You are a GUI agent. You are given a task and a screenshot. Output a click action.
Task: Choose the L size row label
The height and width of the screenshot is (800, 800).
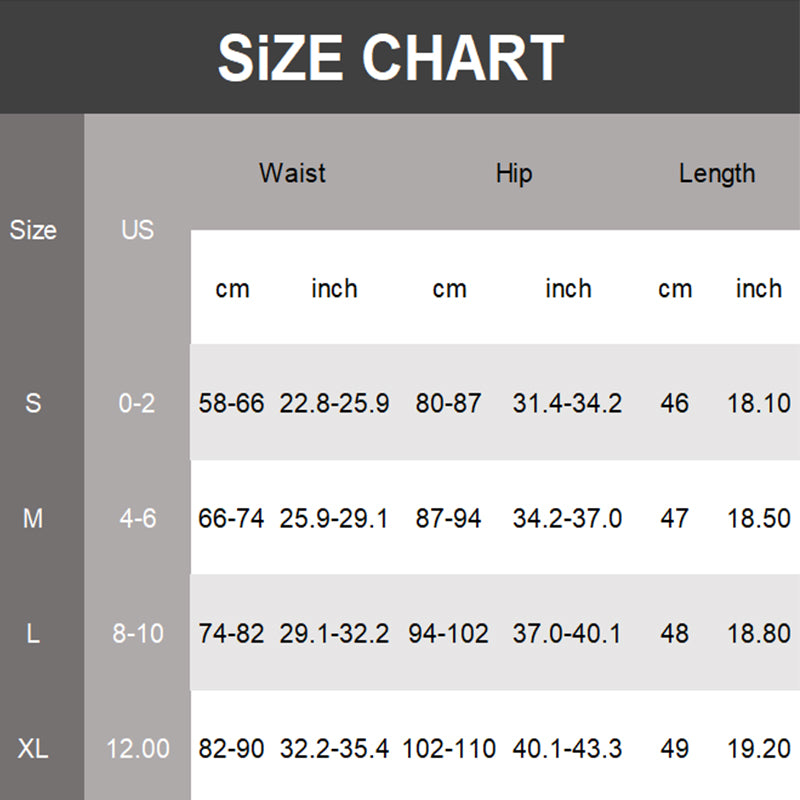(33, 634)
